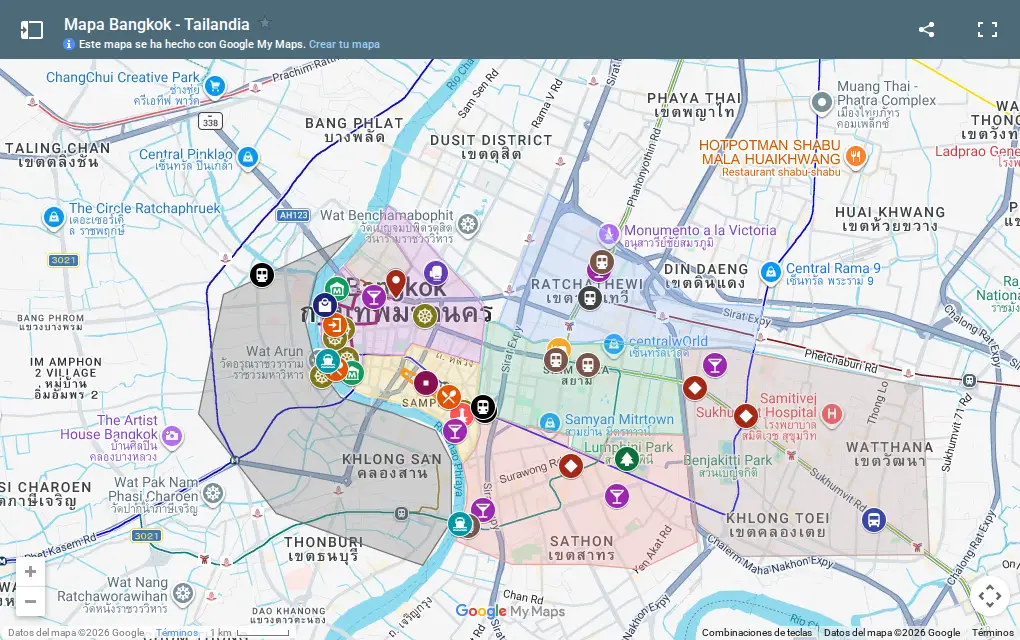Screen dimensions: 1020x640
Task: Select olive dharma wheel marker near Bangkok label
Action: pyautogui.click(x=425, y=316)
